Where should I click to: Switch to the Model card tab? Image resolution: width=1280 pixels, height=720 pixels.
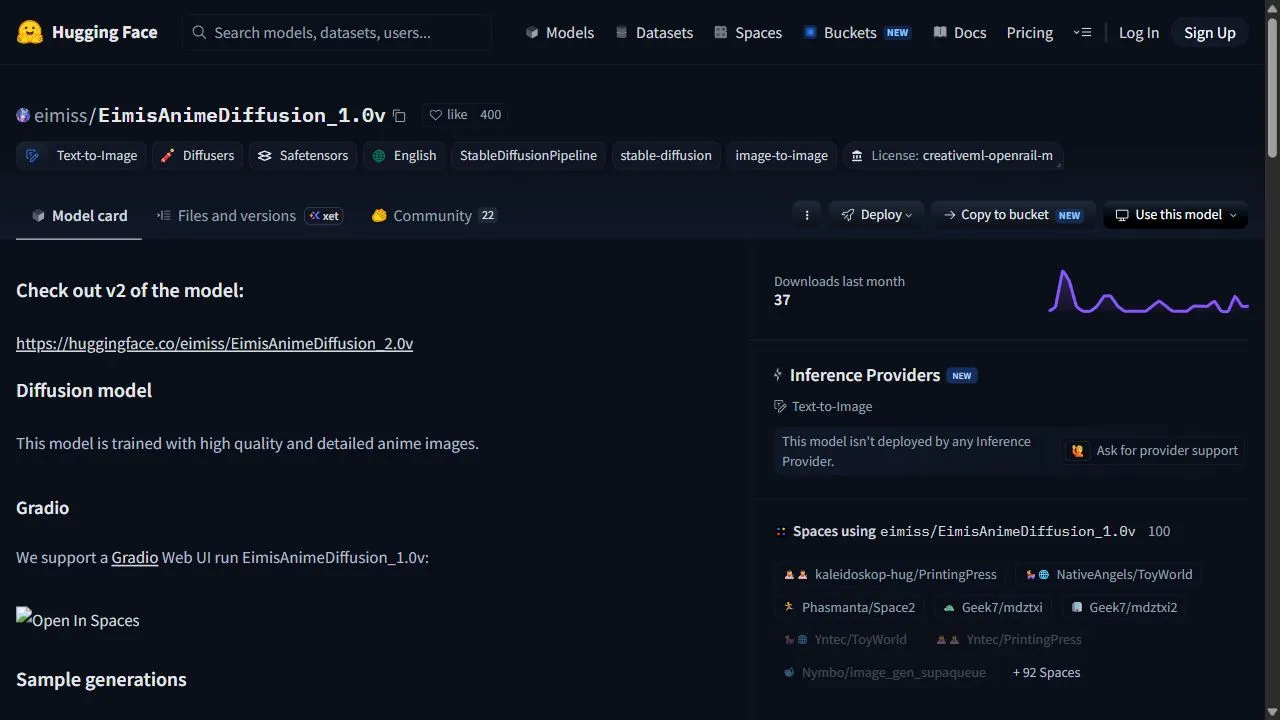coord(79,216)
